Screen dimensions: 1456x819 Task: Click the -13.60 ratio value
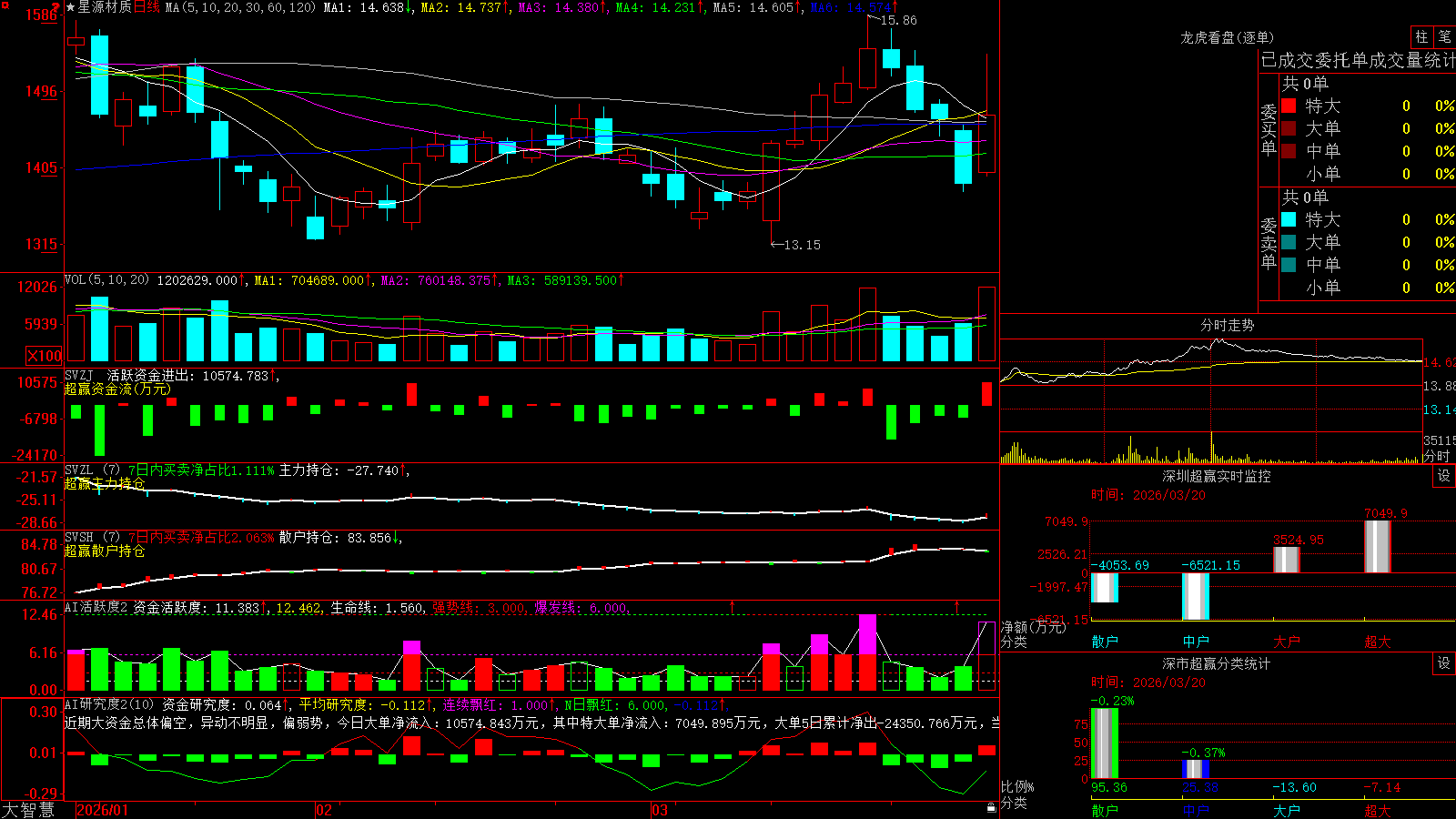tap(1295, 787)
